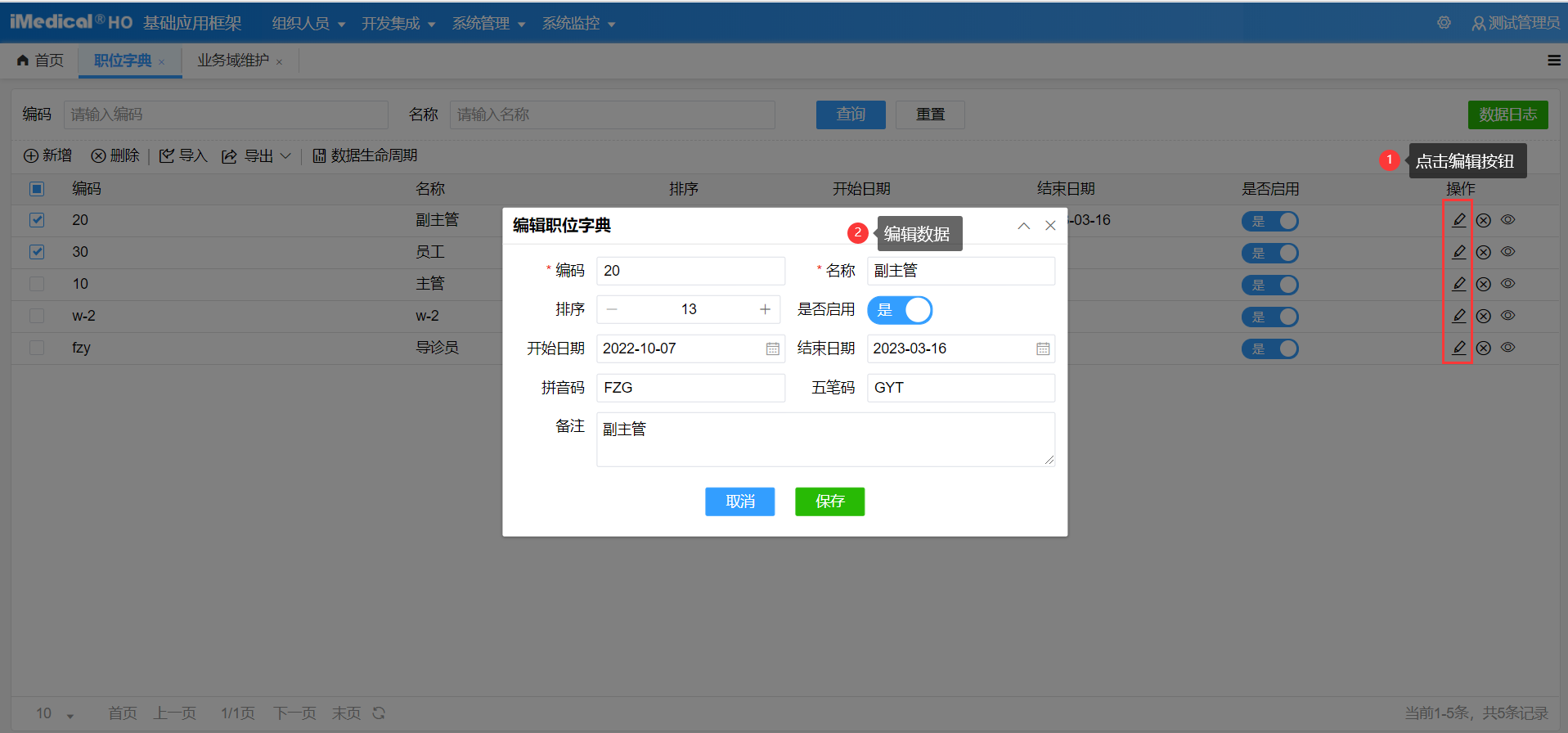Check the checkbox for row 10

pyautogui.click(x=37, y=284)
